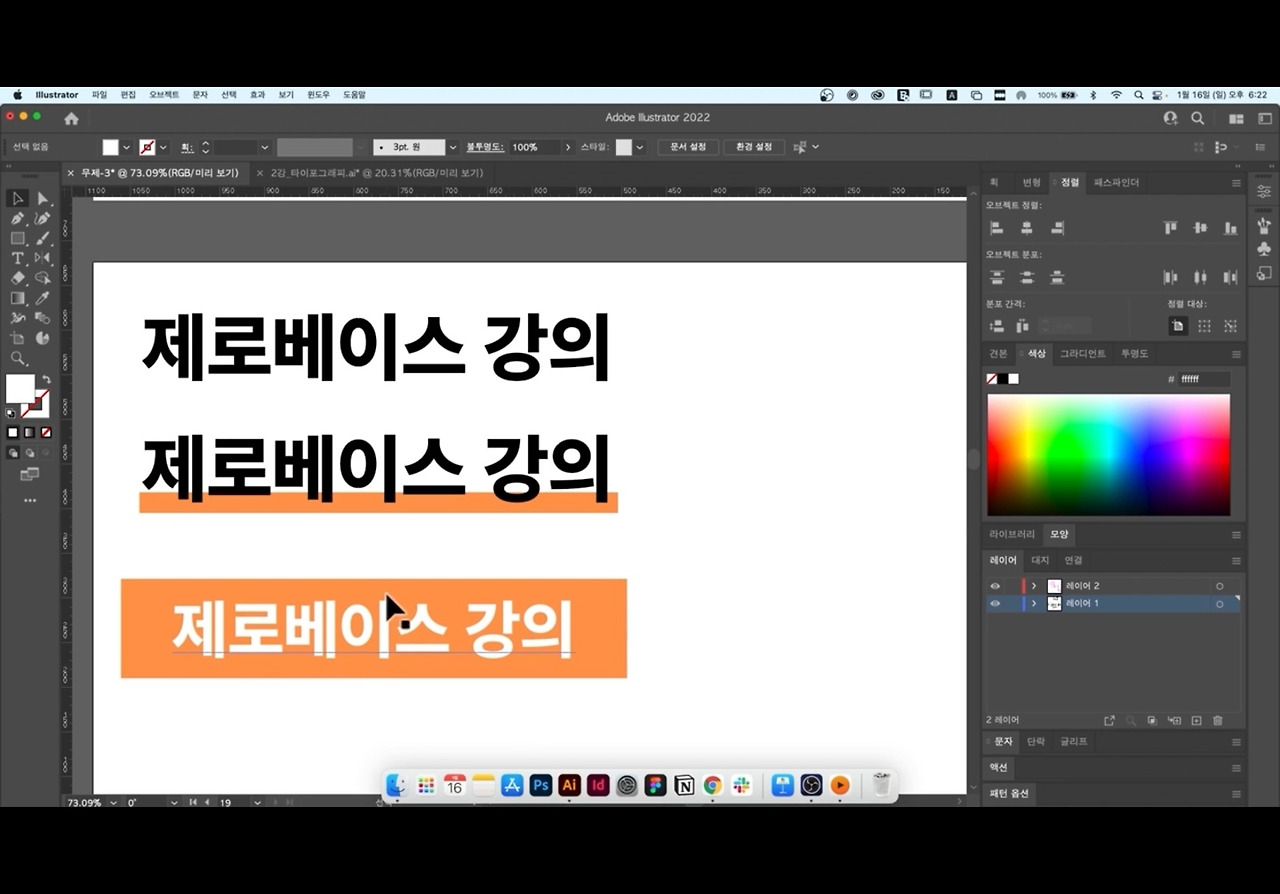
Task: Open fill color dropdown in control bar
Action: point(126,147)
